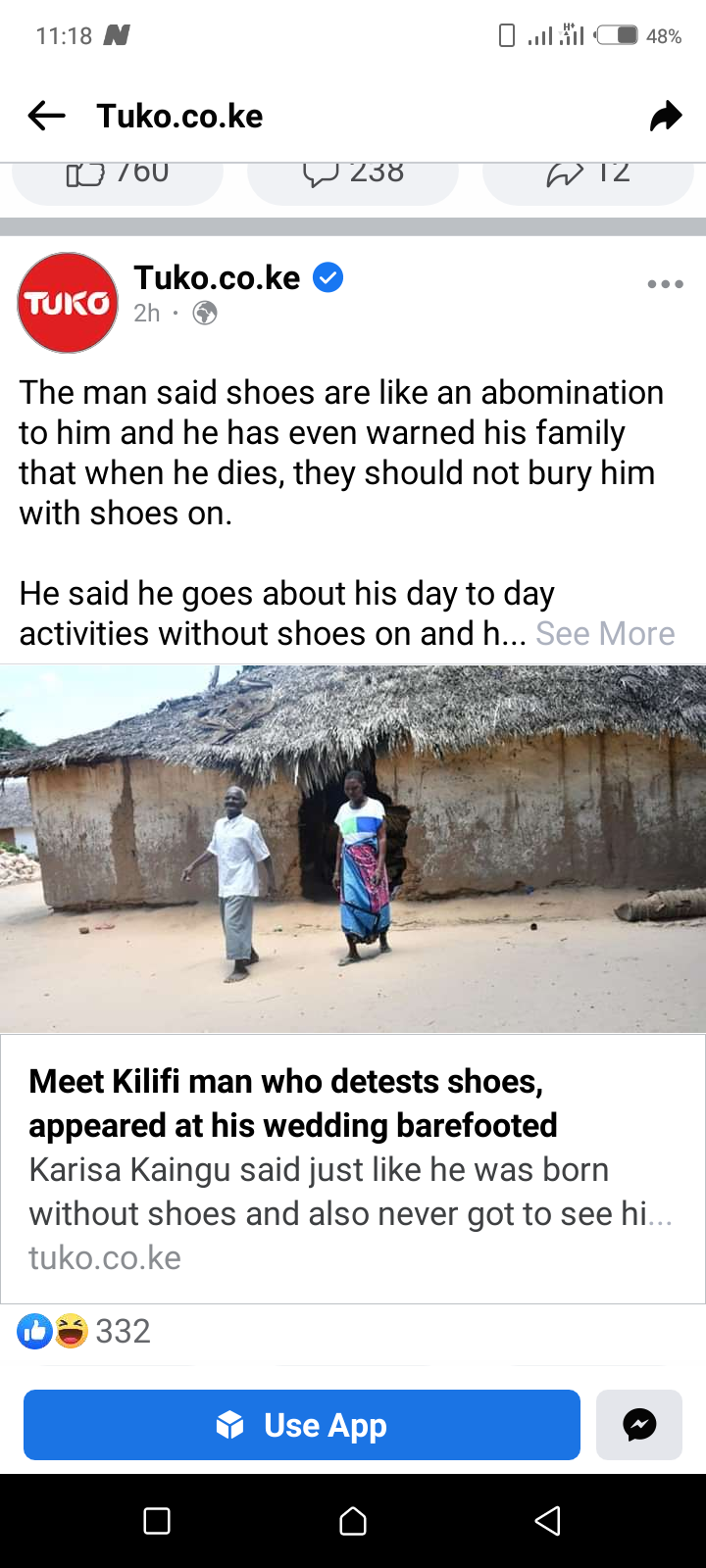Tap the tuko.co.ke source link
706x1568 pixels.
[105, 1257]
